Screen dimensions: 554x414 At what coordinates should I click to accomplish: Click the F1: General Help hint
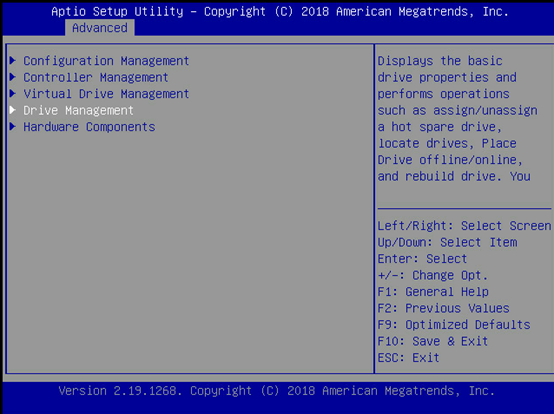(x=433, y=292)
